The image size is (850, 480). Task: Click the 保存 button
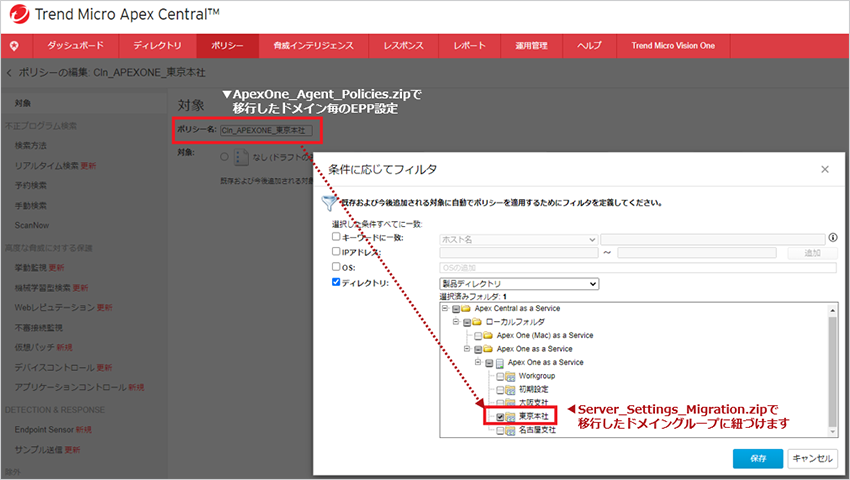pos(757,458)
